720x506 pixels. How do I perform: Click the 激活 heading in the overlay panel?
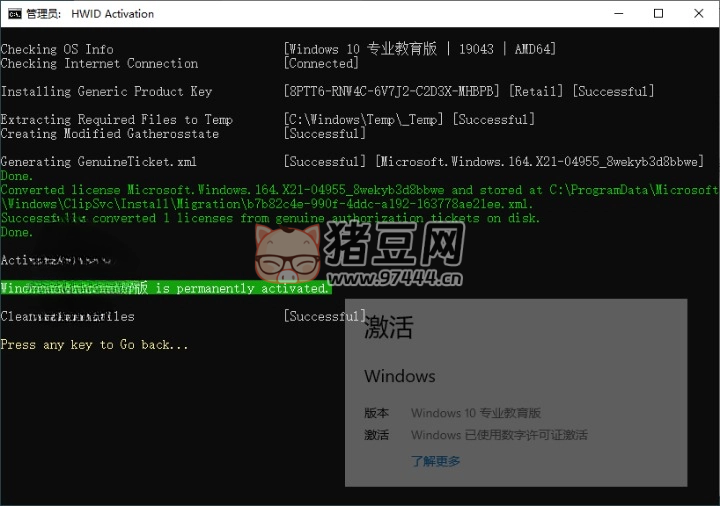pyautogui.click(x=388, y=327)
